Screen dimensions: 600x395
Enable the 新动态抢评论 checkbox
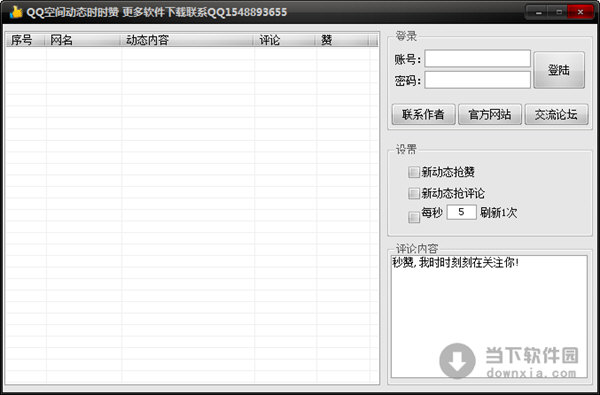[414, 193]
